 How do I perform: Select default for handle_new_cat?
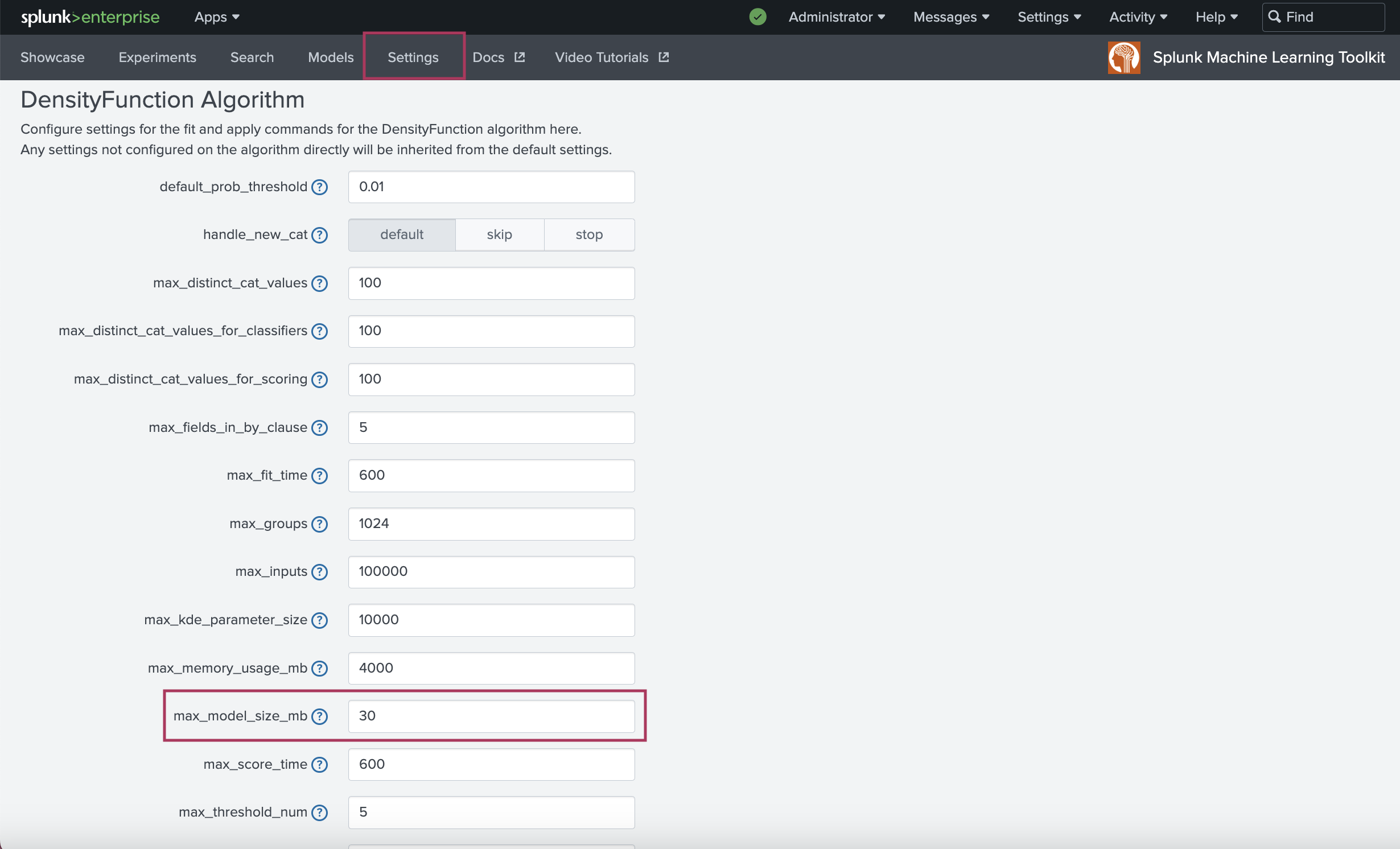[x=402, y=234]
